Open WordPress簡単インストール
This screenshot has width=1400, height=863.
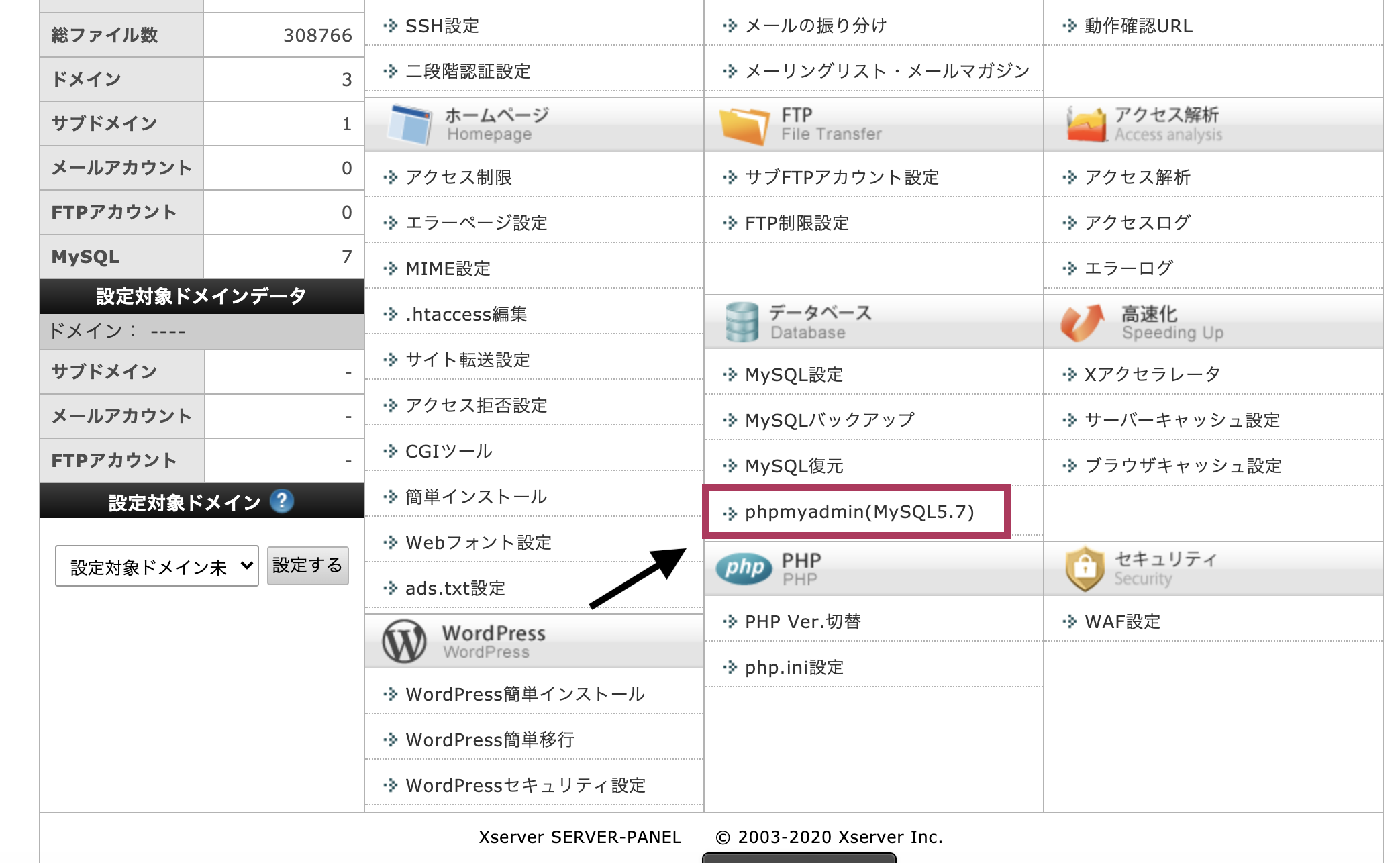tap(526, 694)
